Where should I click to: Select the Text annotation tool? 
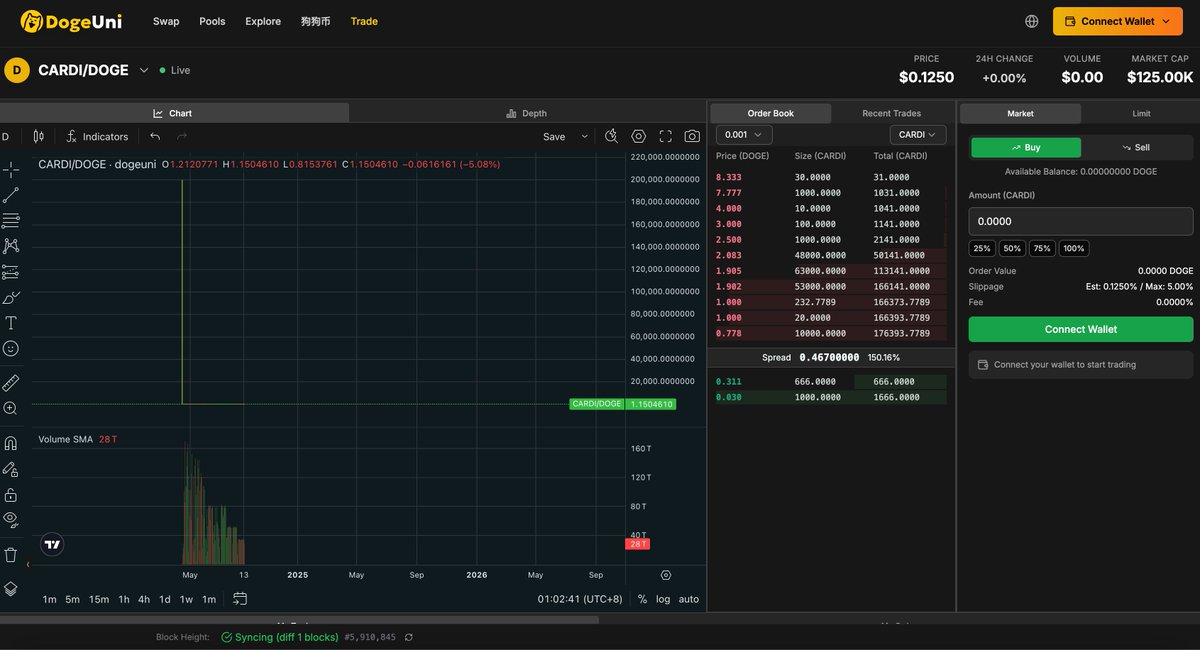coord(11,323)
